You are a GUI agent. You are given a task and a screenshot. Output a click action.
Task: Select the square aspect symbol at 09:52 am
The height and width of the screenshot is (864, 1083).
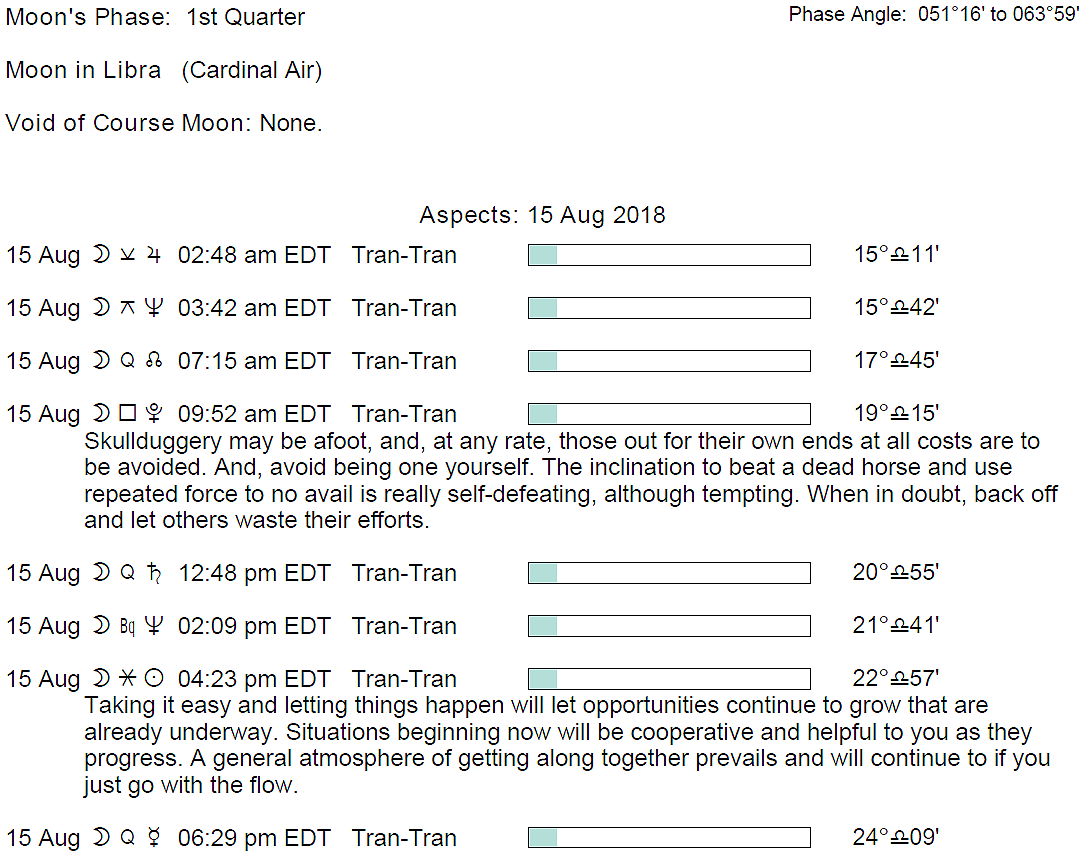point(127,414)
